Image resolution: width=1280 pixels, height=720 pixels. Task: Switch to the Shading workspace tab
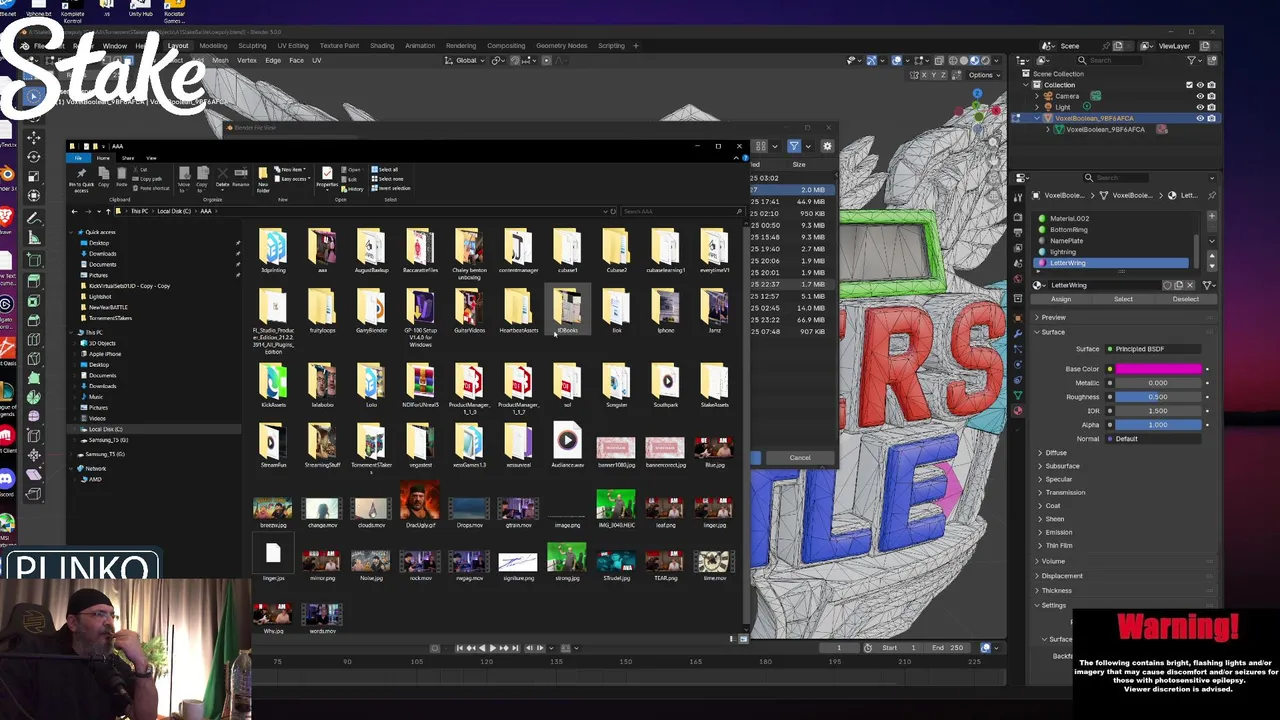[x=382, y=46]
